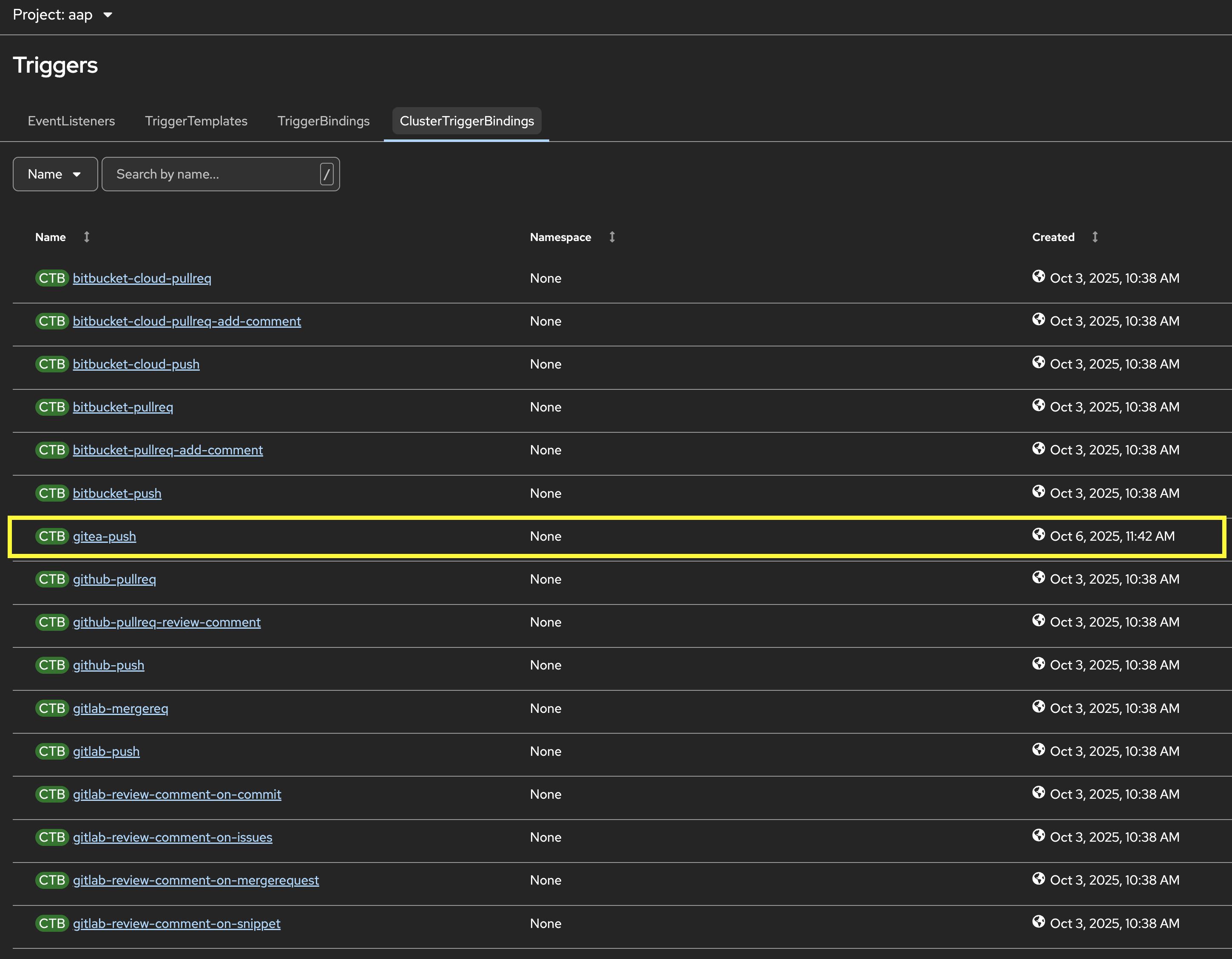Switch to TriggerTemplates tab
This screenshot has height=959, width=1232.
point(196,121)
